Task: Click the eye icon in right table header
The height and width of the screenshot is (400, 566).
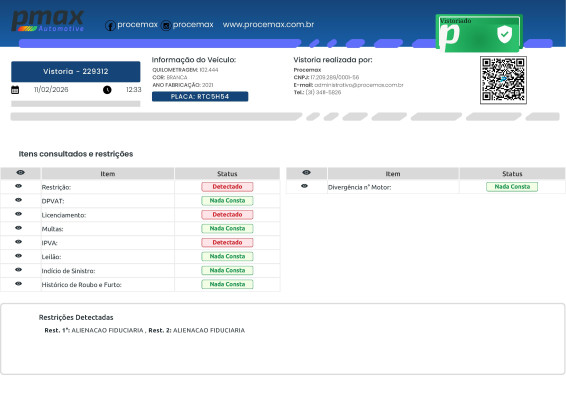Action: [x=306, y=173]
